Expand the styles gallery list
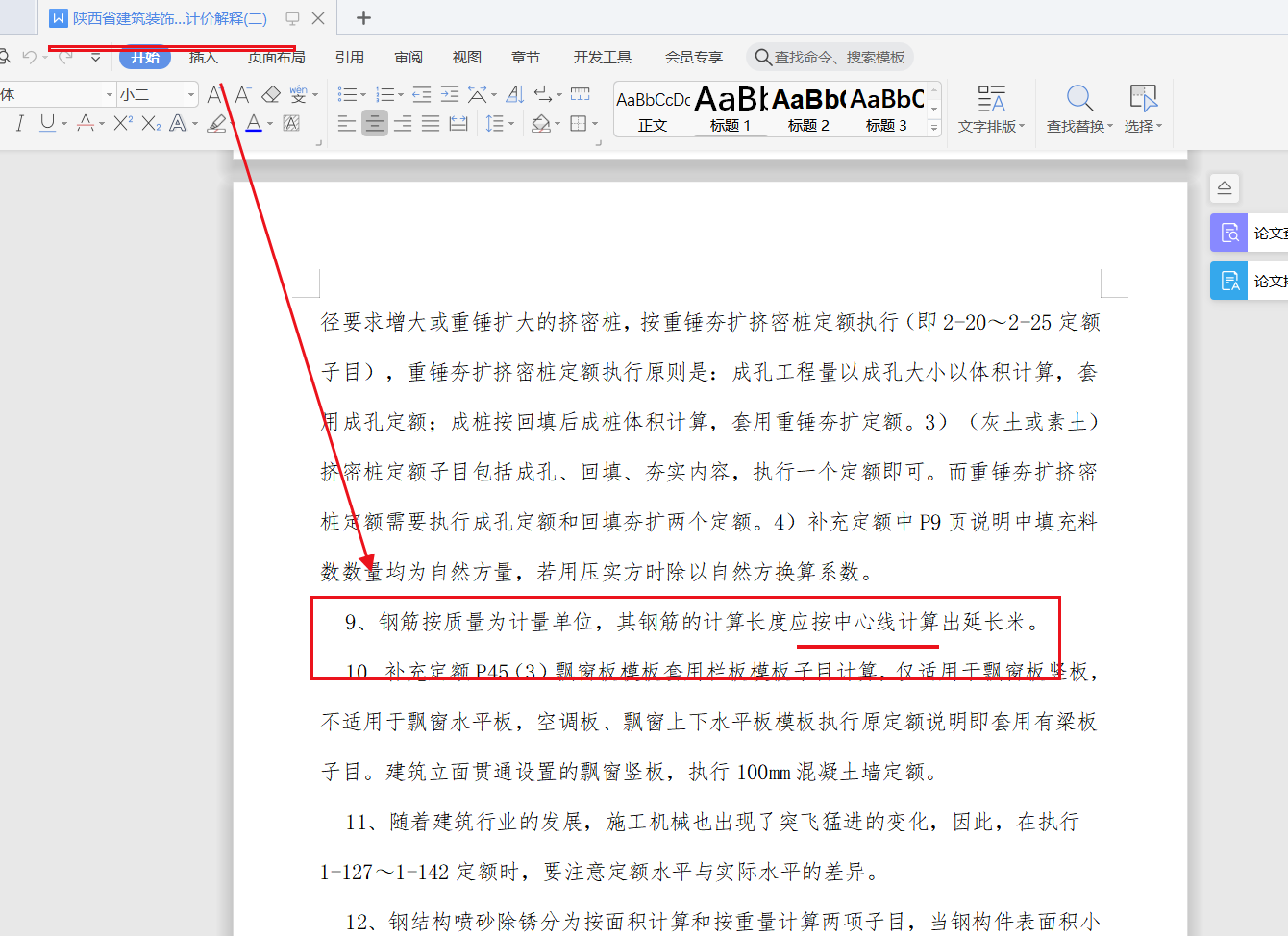The height and width of the screenshot is (936, 1288). tap(933, 128)
